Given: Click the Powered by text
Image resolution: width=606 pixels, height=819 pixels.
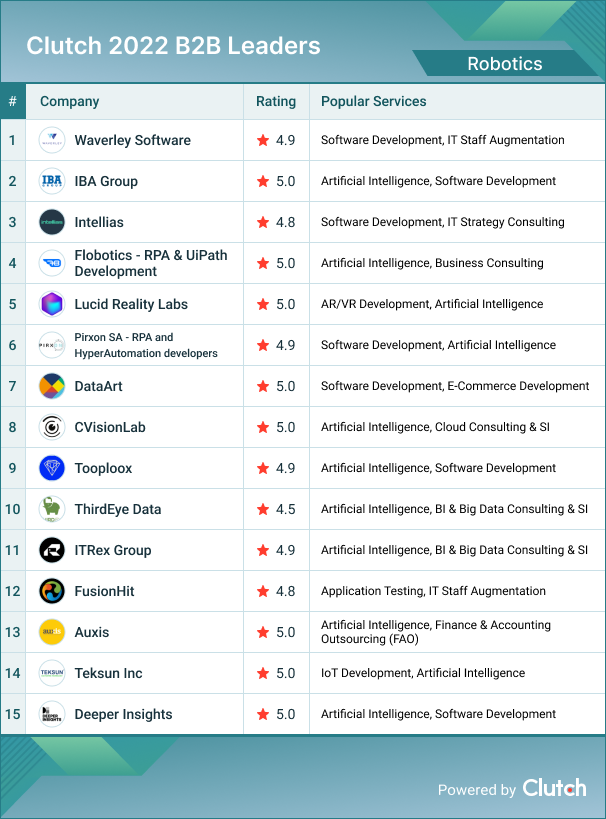Looking at the screenshot, I should pyautogui.click(x=476, y=790).
